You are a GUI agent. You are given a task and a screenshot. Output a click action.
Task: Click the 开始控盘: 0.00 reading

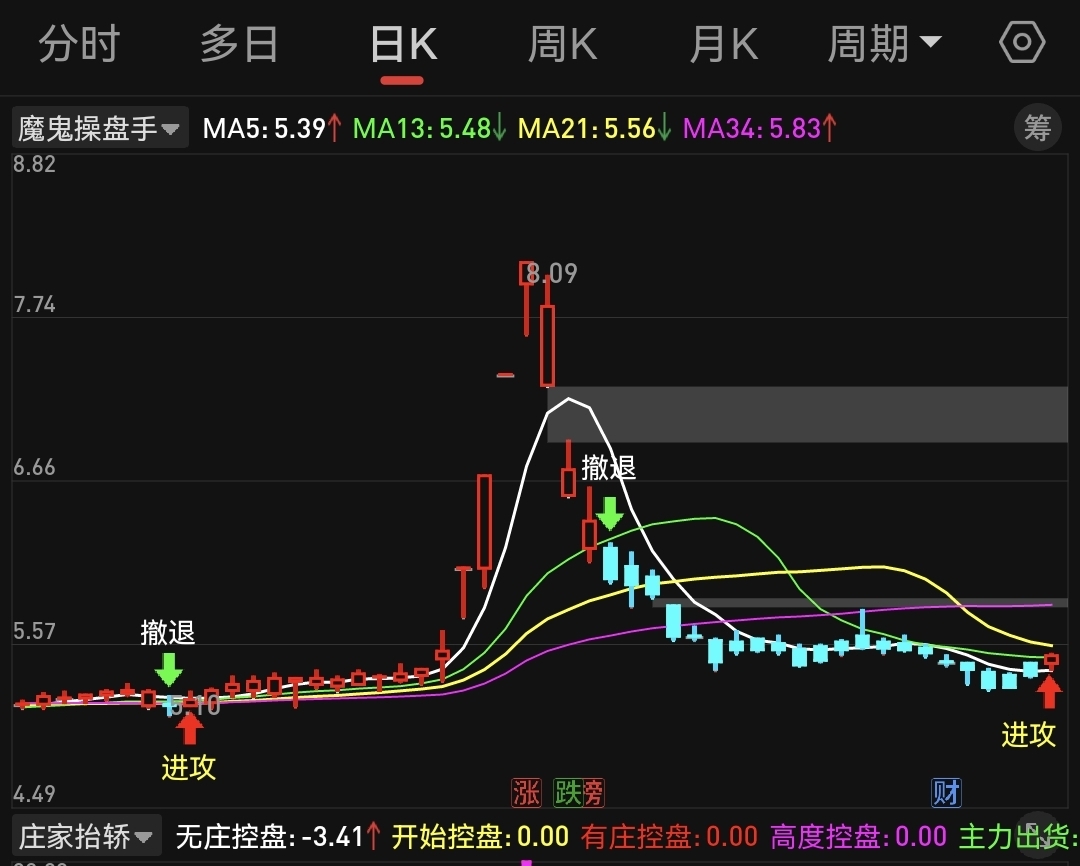(x=480, y=836)
